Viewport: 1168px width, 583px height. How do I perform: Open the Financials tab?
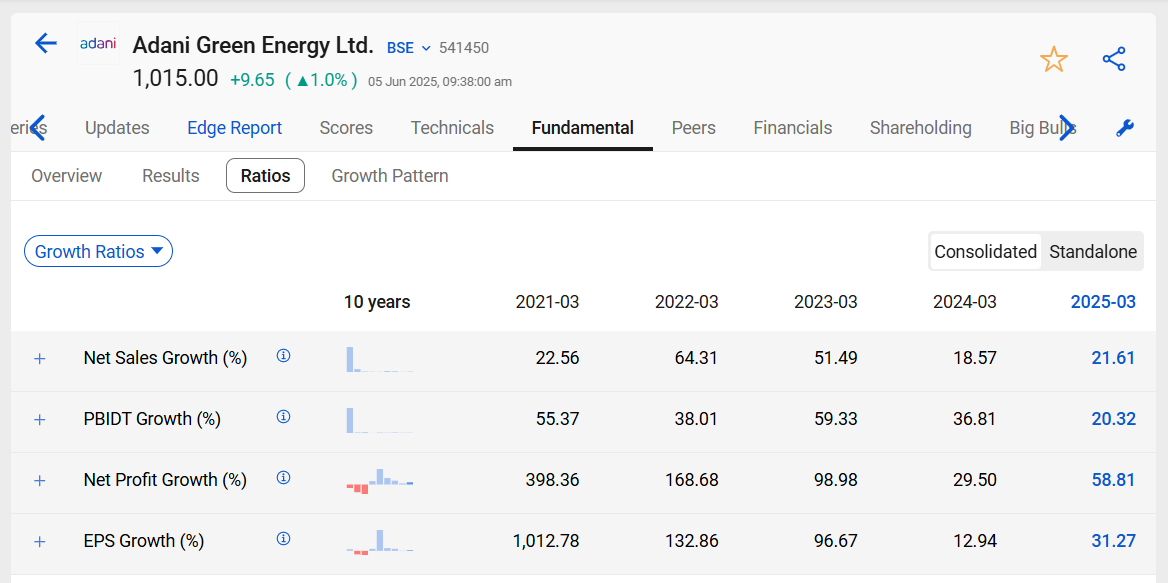click(x=793, y=128)
